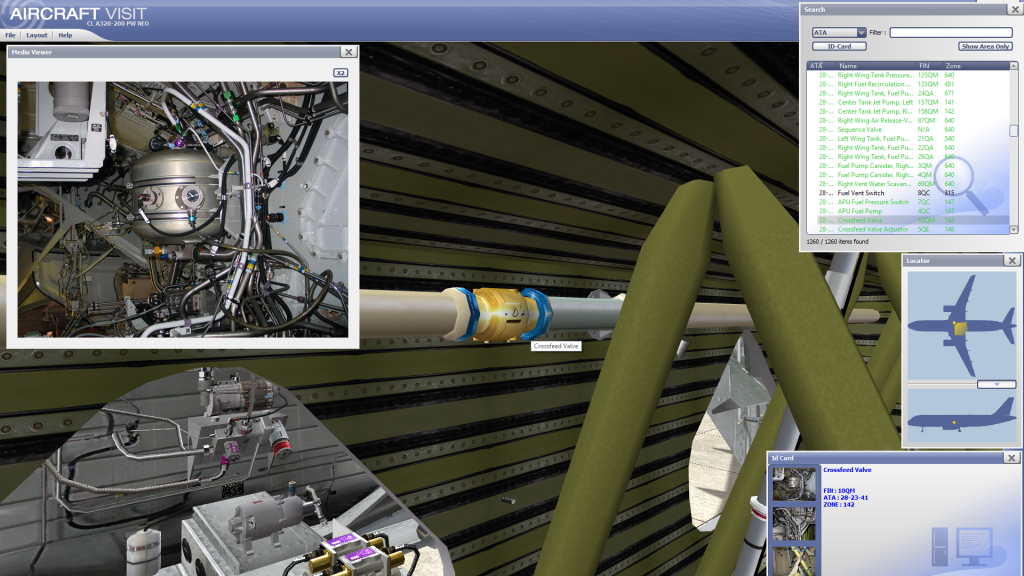Open the Layout menu
This screenshot has height=576, width=1024.
(x=37, y=35)
